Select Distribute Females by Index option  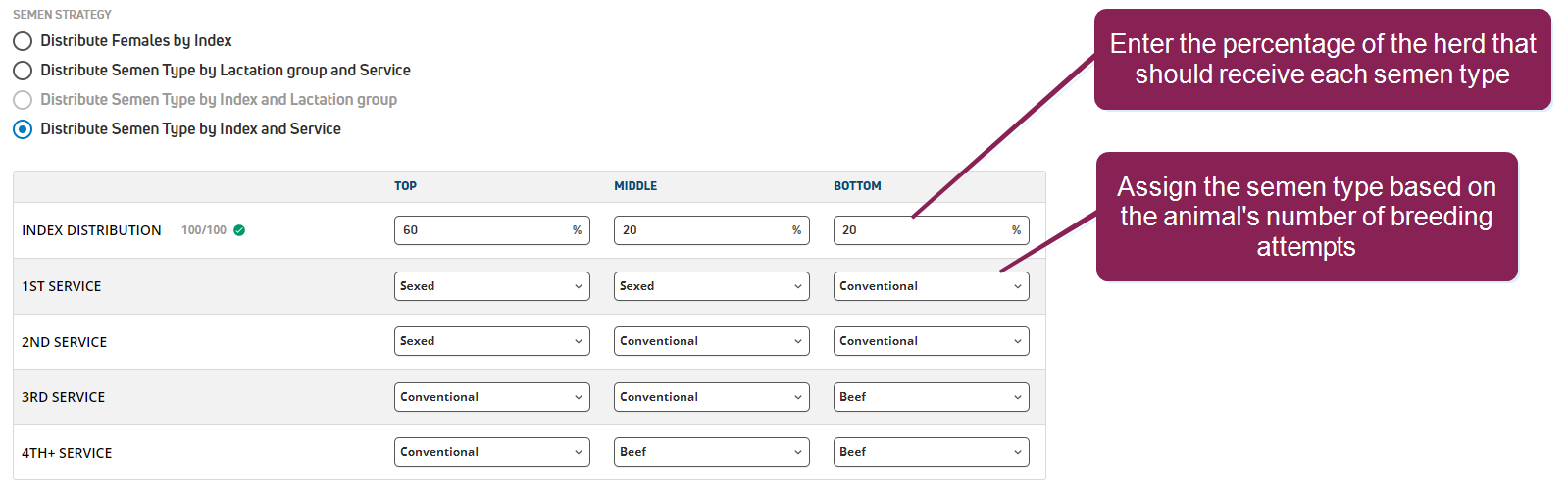pyautogui.click(x=23, y=41)
